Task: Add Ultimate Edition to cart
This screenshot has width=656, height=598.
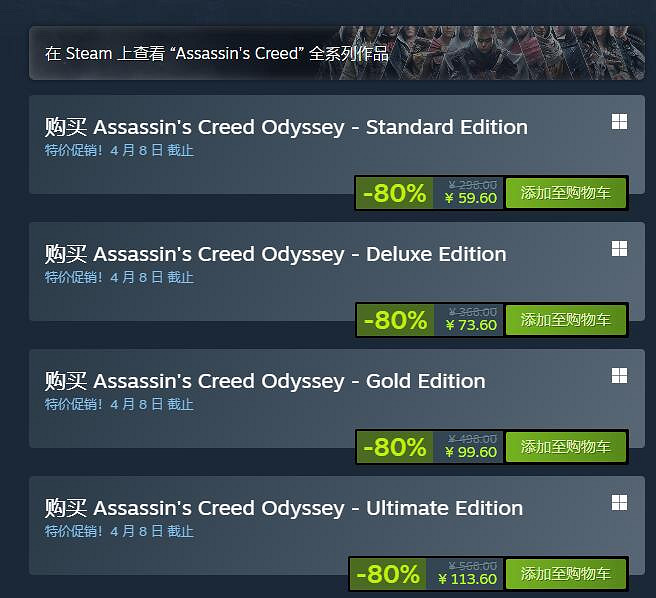Action: click(565, 574)
